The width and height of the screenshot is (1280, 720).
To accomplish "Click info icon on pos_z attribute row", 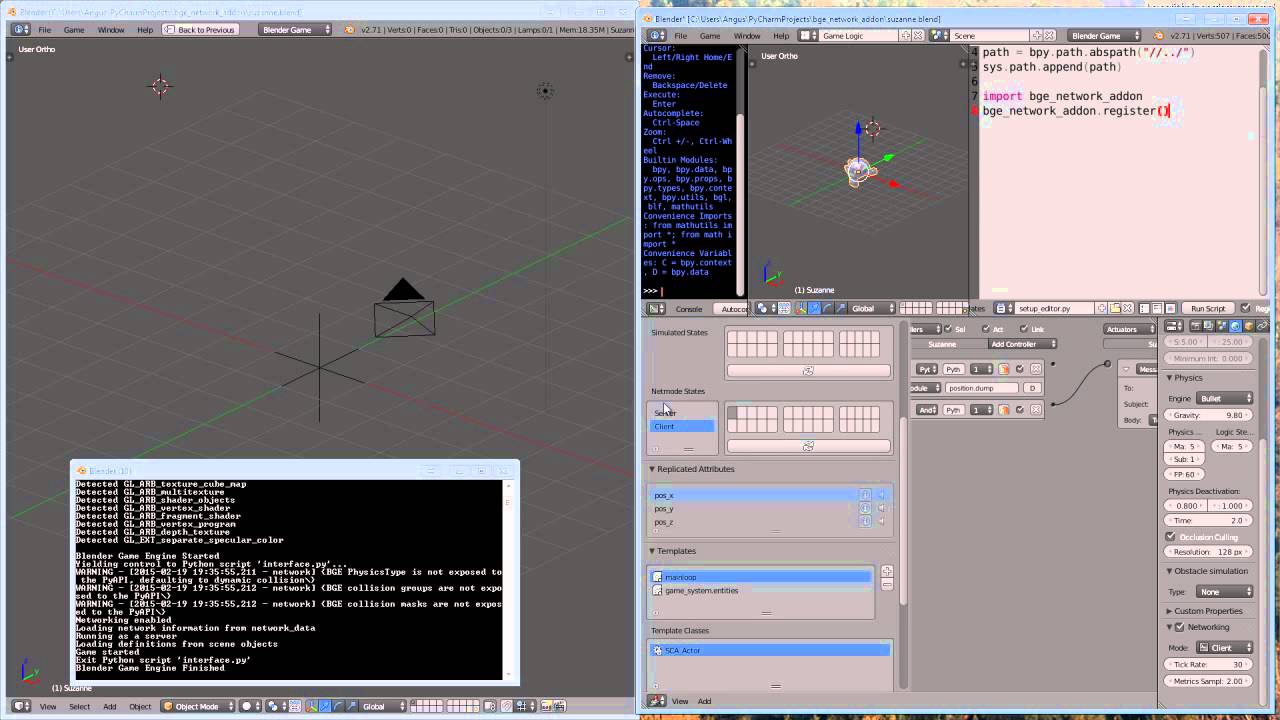I will click(x=866, y=521).
